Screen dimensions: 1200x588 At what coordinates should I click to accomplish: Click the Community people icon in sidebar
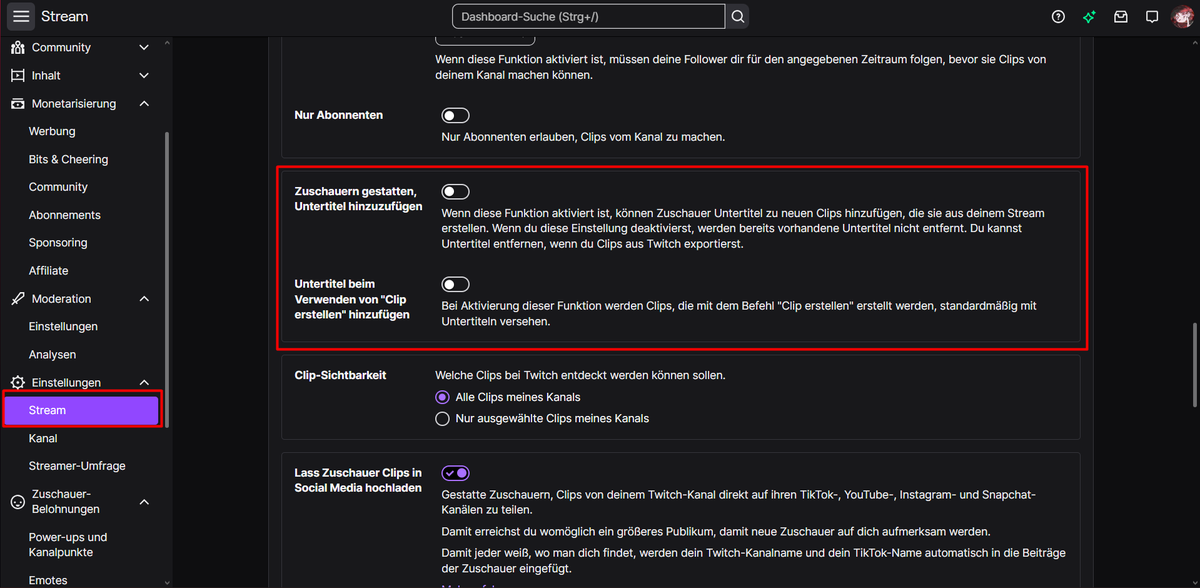pos(17,47)
